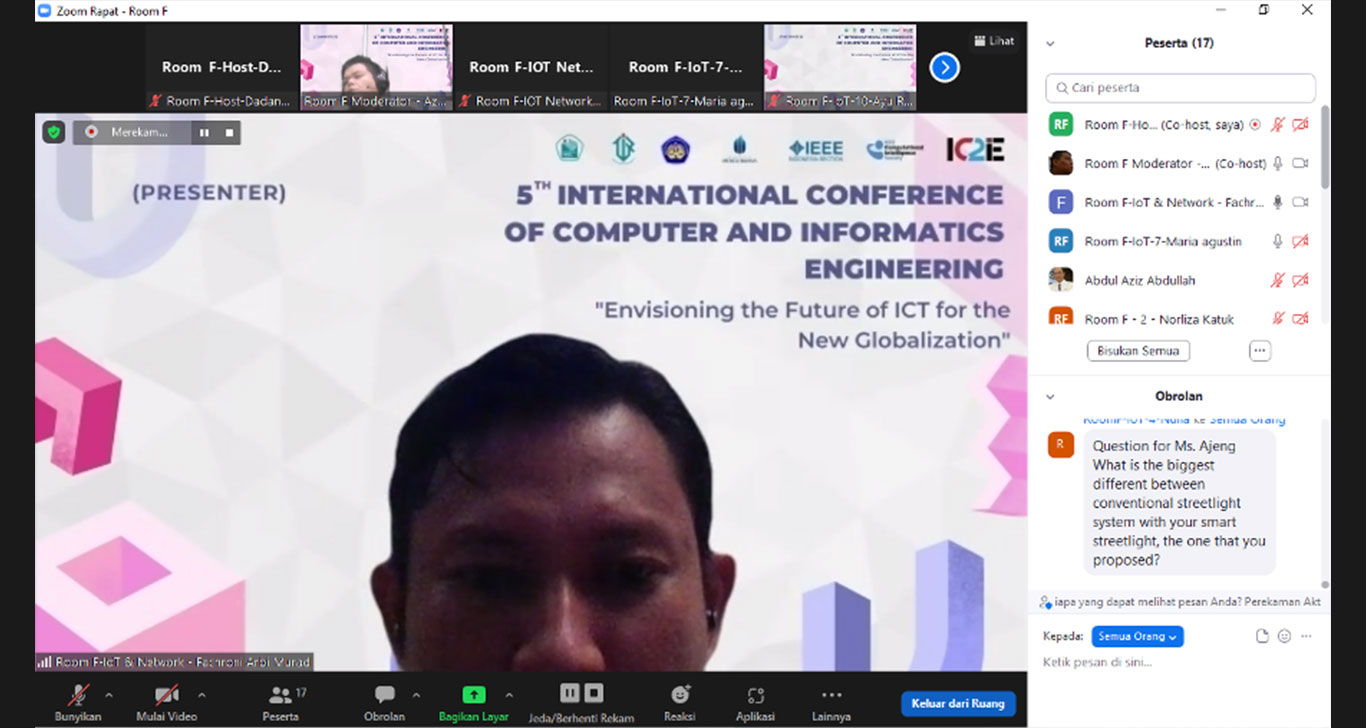Viewport: 1366px width, 728px height.
Task: Open the Aplikasi apps panel
Action: tap(755, 695)
